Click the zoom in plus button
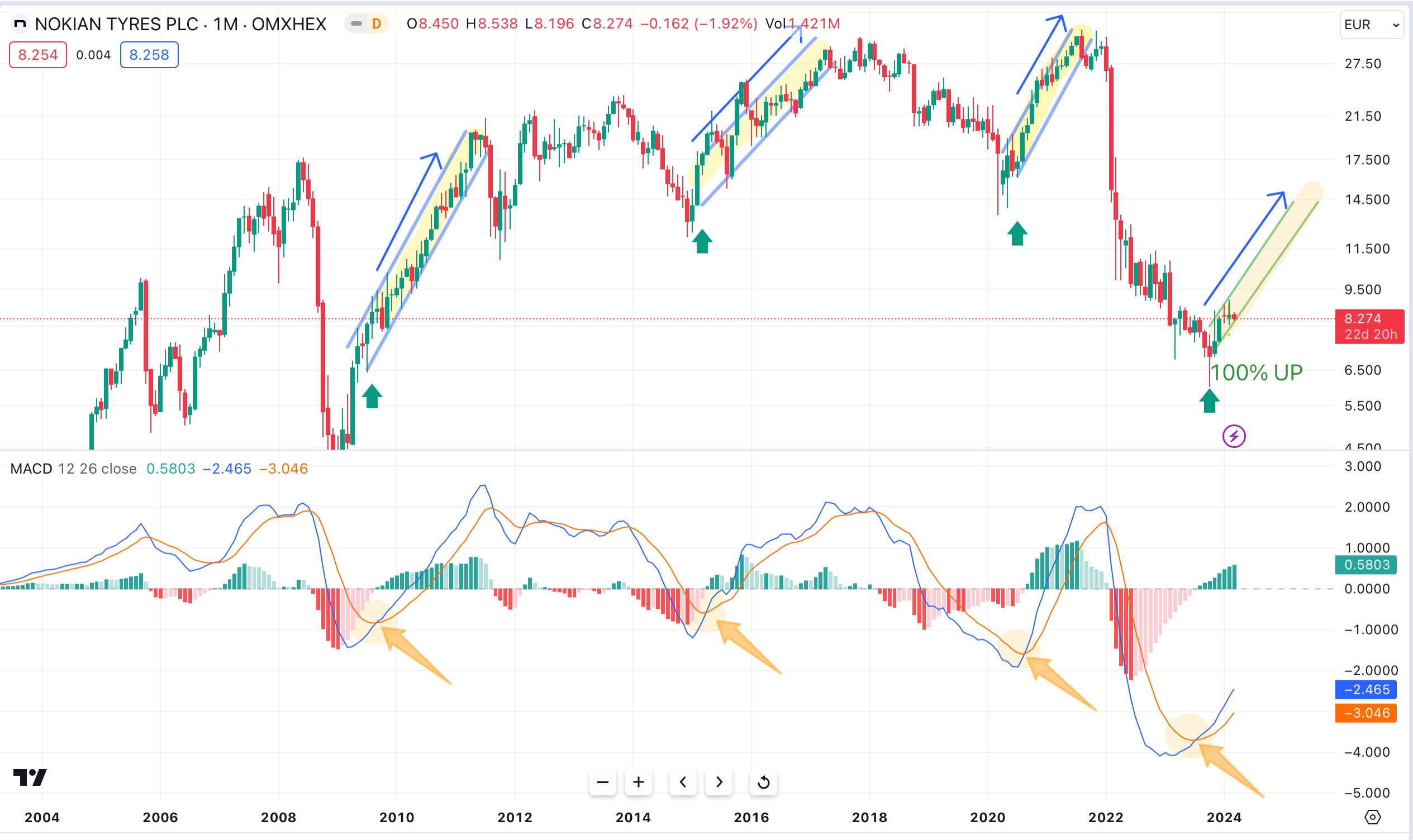This screenshot has width=1413, height=840. point(639,782)
